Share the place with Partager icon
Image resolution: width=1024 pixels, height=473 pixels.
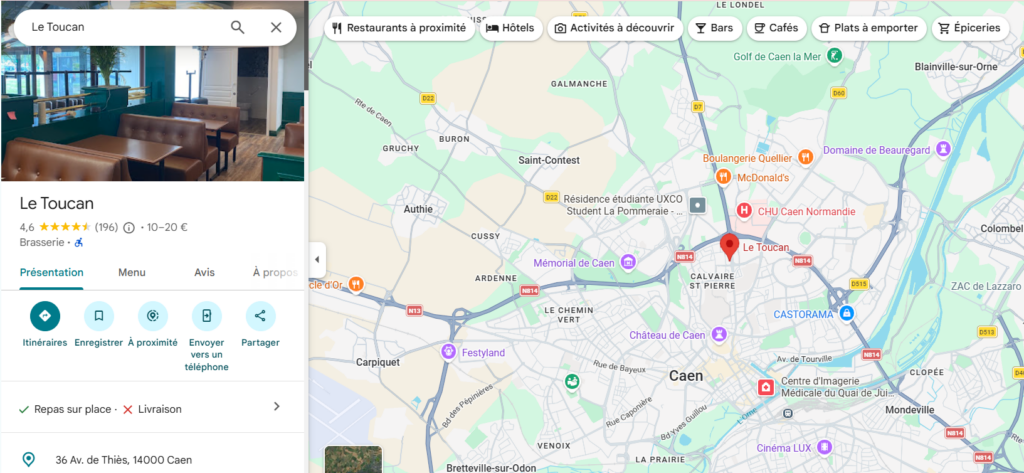[x=261, y=316]
